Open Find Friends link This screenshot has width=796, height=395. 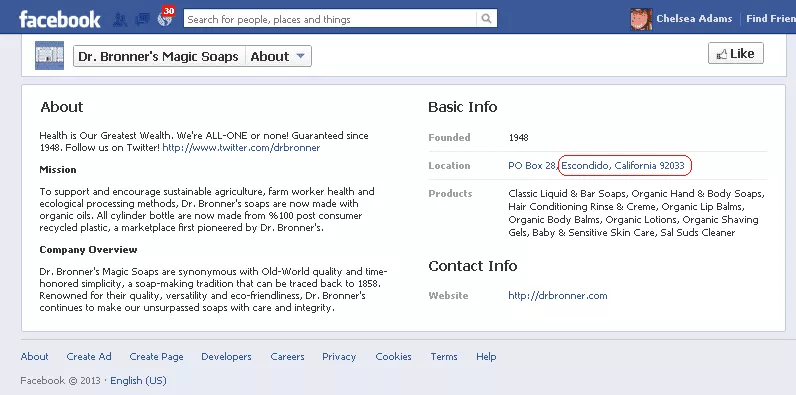click(771, 19)
